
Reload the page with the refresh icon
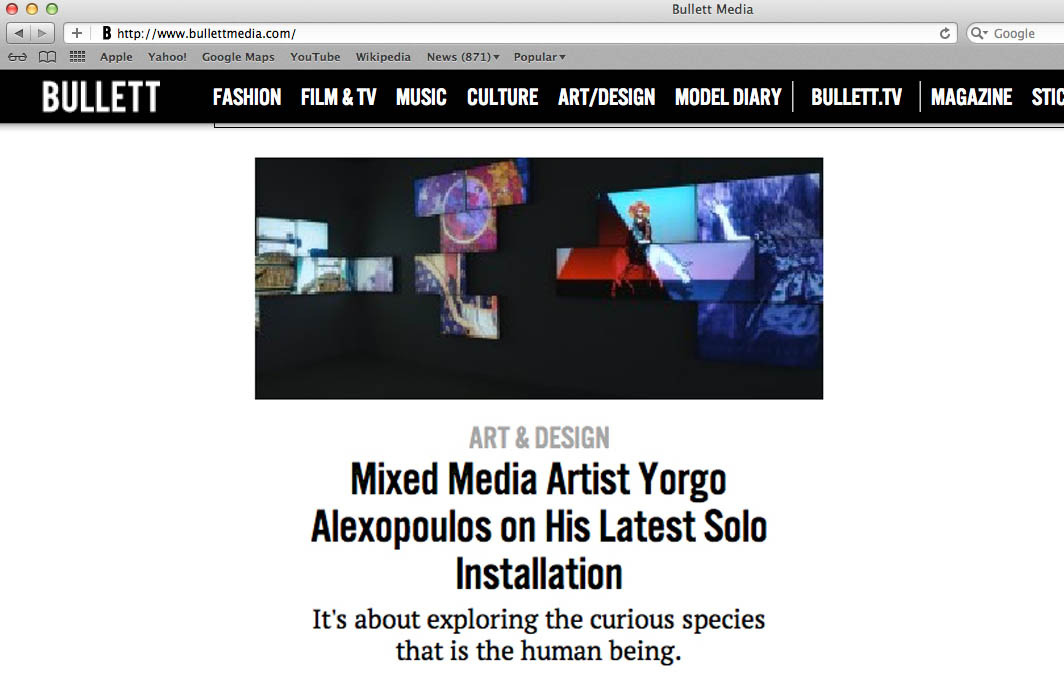pos(944,33)
